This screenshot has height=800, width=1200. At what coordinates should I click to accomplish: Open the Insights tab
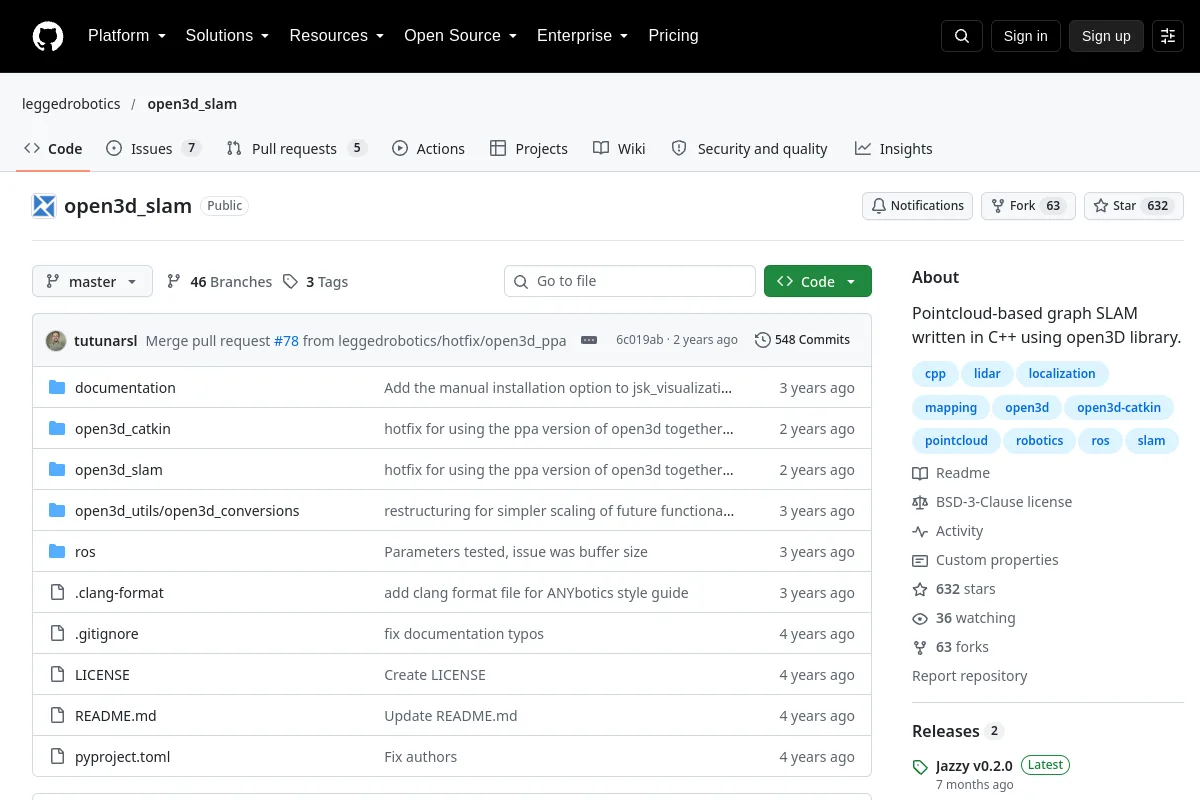click(893, 149)
